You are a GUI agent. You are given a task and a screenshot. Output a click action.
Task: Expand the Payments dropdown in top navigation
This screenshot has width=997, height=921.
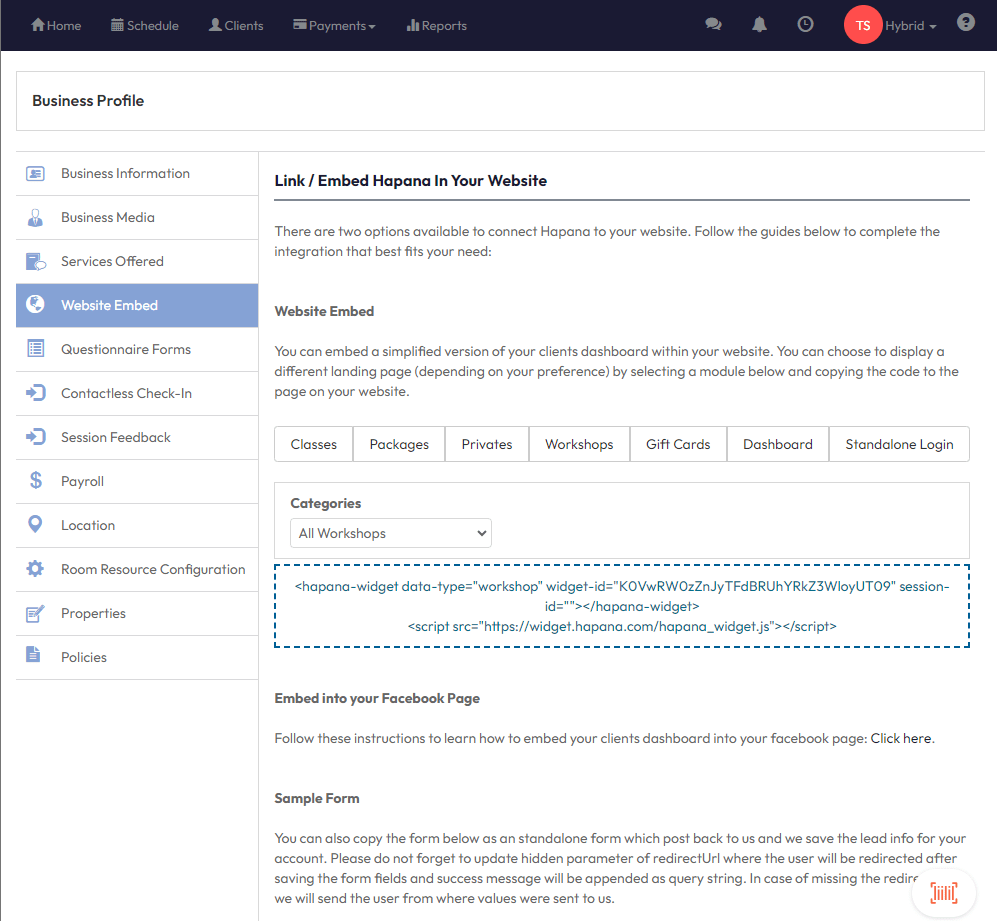[334, 25]
